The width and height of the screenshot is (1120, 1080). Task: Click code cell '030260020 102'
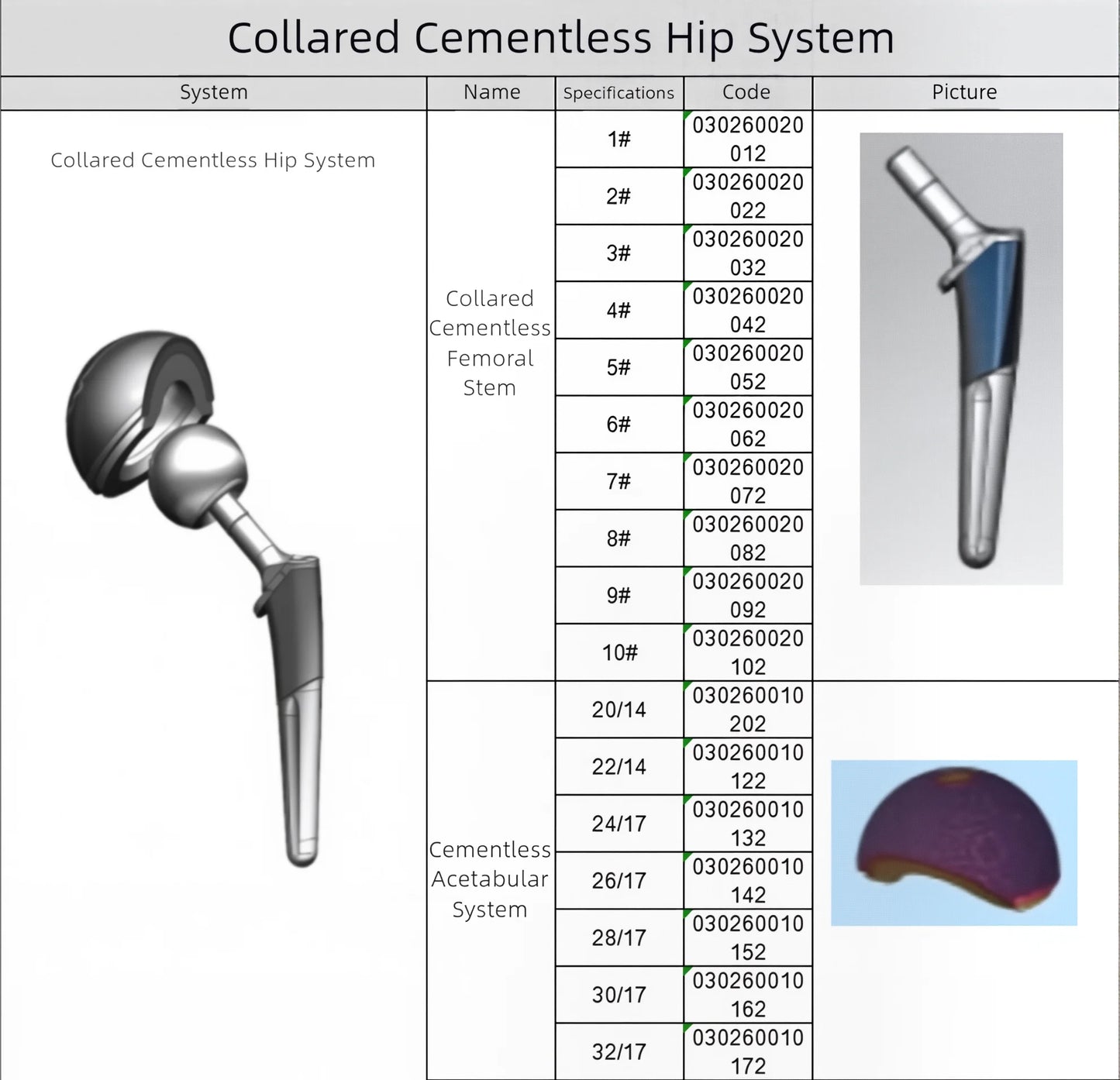pos(748,652)
